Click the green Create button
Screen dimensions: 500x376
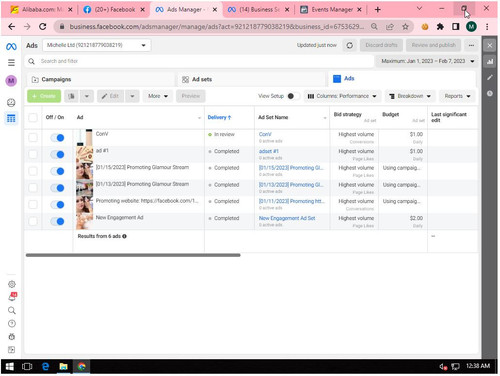point(44,96)
